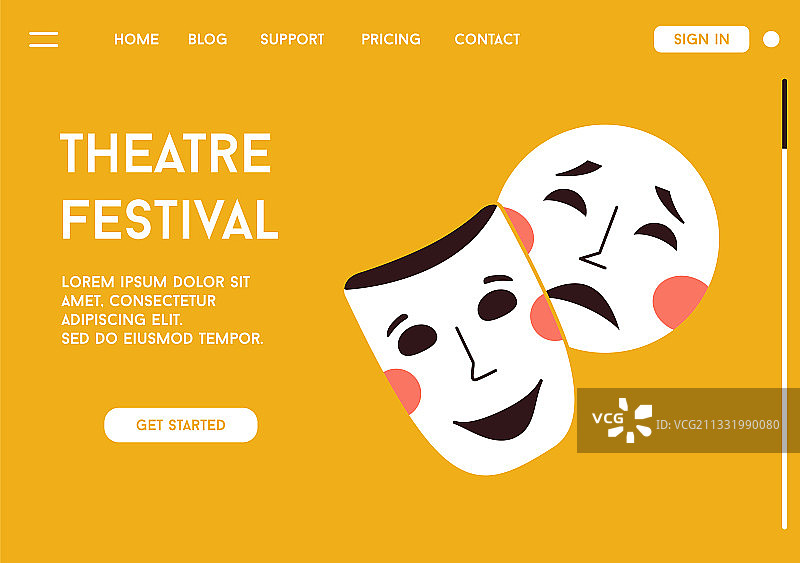The height and width of the screenshot is (563, 800).
Task: Open the BLOG page link
Action: click(208, 39)
